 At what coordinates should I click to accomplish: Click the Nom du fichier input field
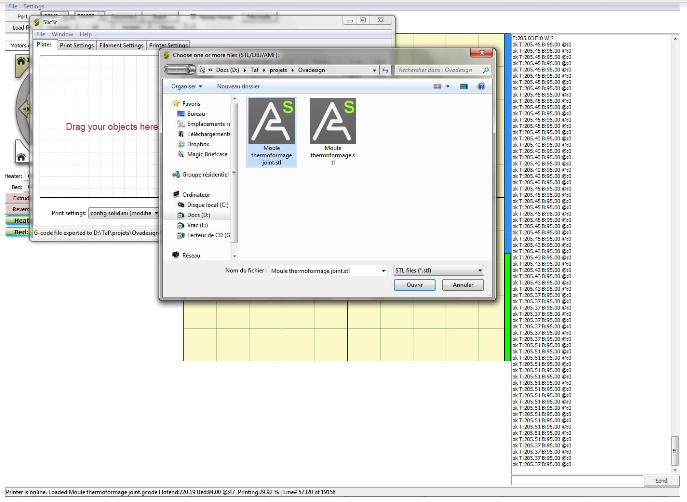[x=325, y=270]
